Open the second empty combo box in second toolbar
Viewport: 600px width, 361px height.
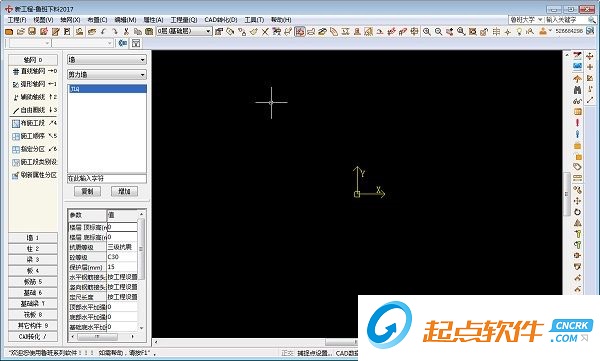click(x=83, y=43)
